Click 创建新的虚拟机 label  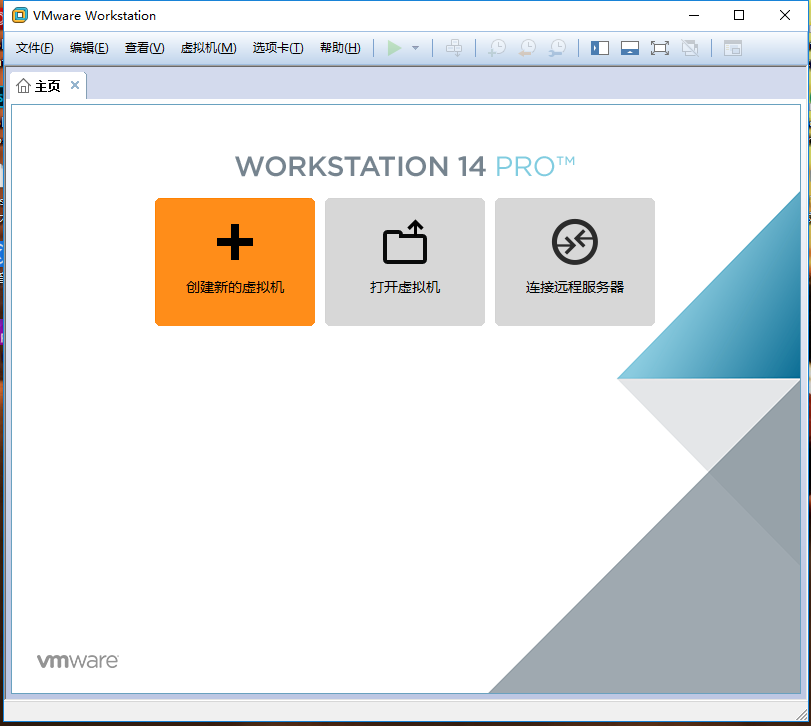tap(235, 287)
